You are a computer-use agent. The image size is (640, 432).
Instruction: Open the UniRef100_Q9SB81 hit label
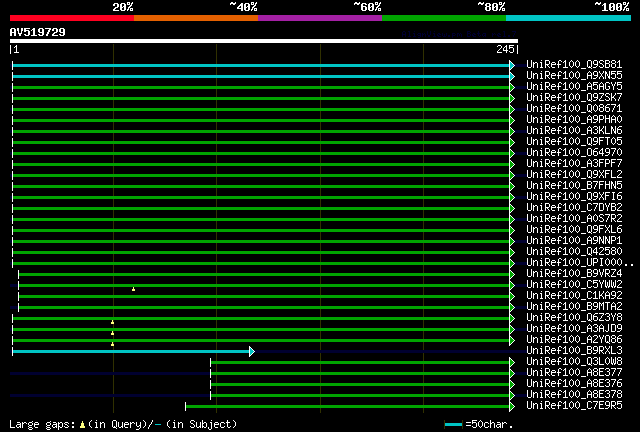574,65
